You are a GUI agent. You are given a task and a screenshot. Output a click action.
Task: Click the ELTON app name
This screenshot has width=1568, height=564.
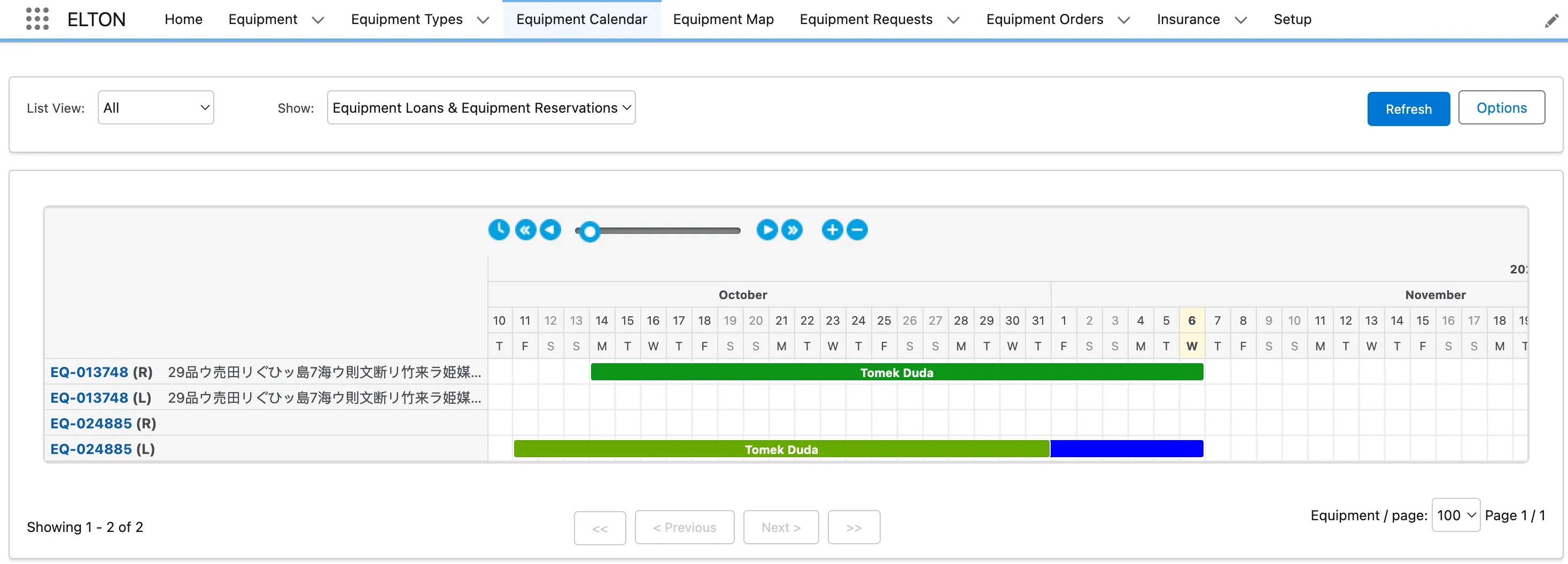(x=96, y=19)
